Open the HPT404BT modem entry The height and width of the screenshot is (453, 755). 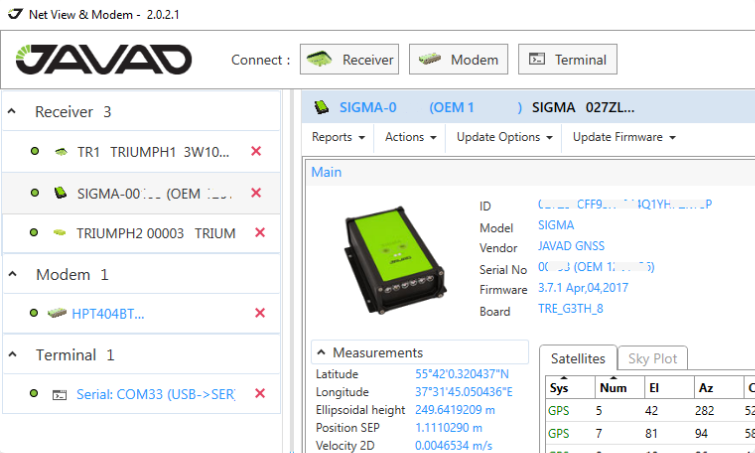point(108,314)
